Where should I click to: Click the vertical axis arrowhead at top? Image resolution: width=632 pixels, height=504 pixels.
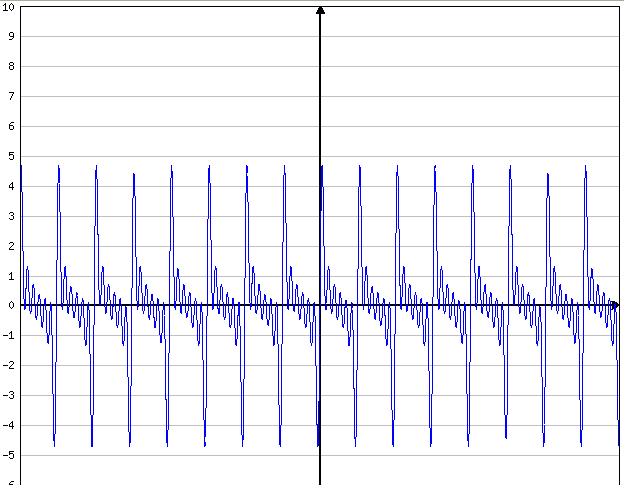click(x=320, y=10)
